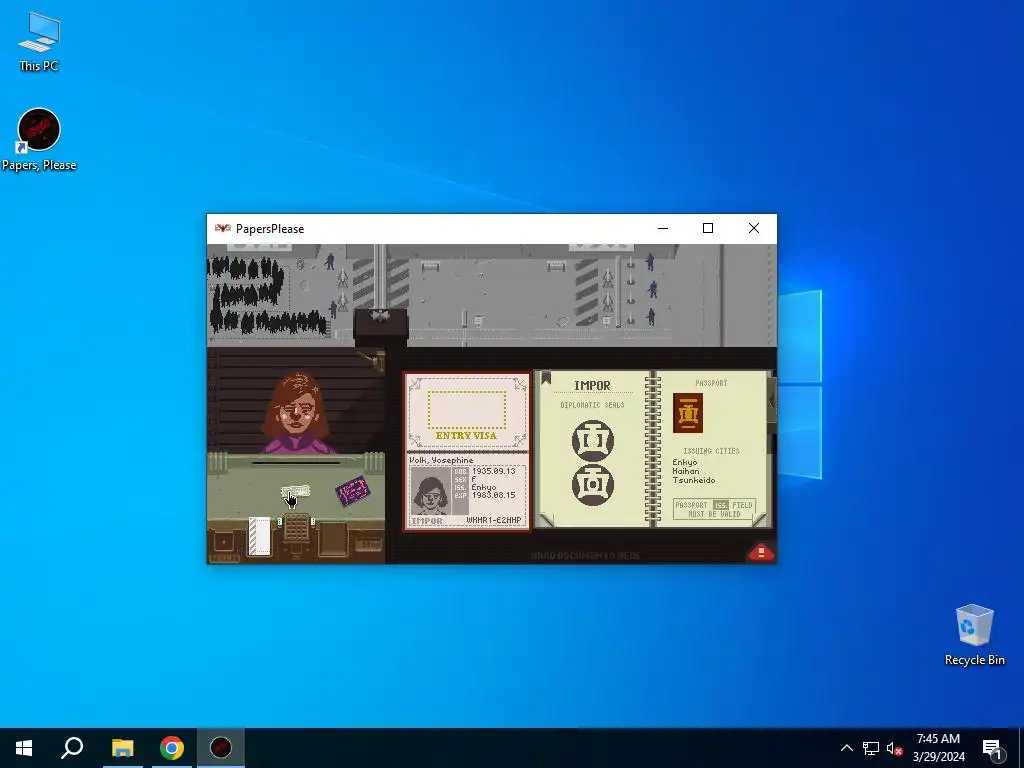This screenshot has height=768, width=1024.
Task: Open the This PC desktop icon
Action: click(x=39, y=42)
